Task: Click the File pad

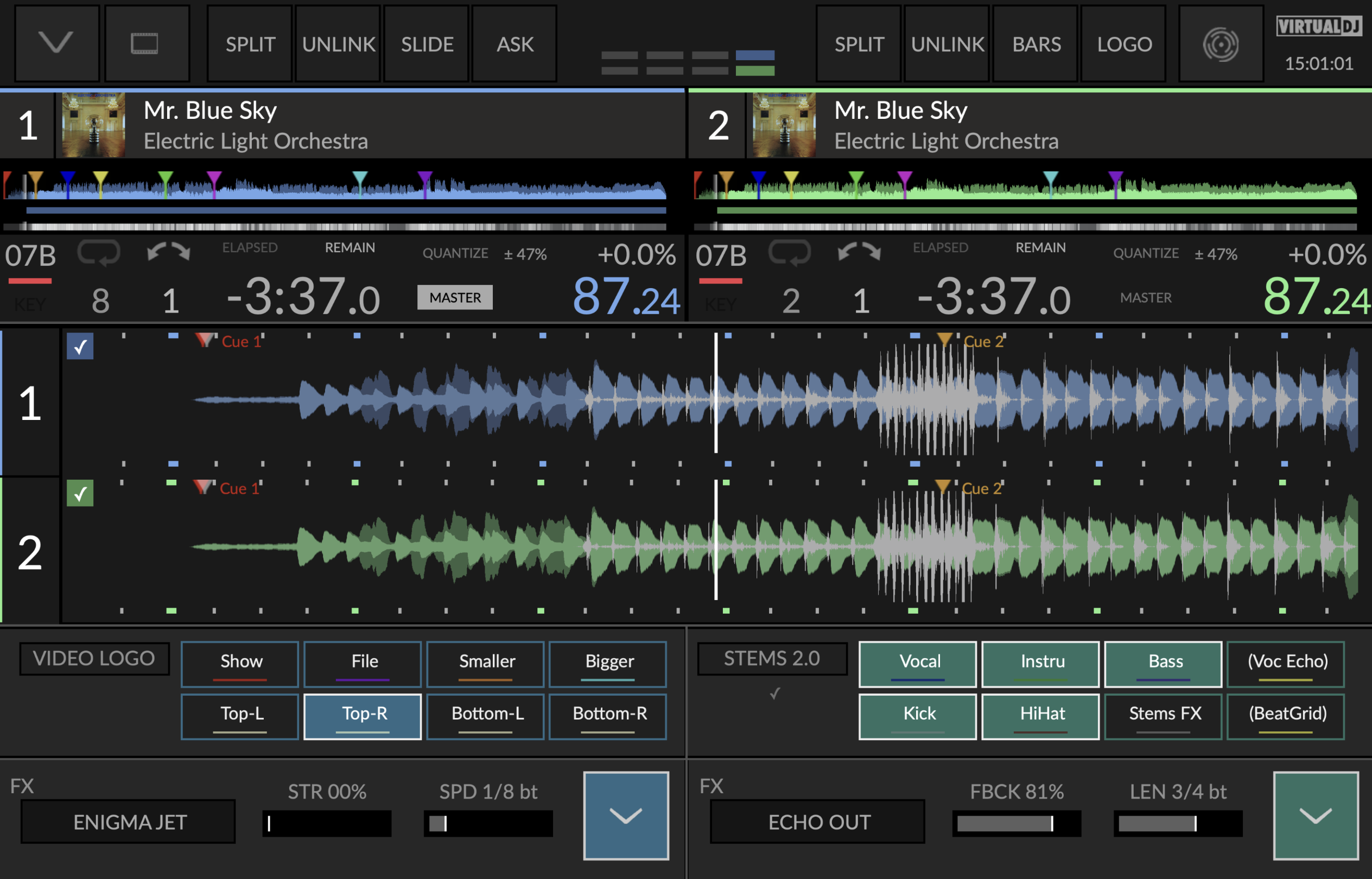Action: (363, 664)
